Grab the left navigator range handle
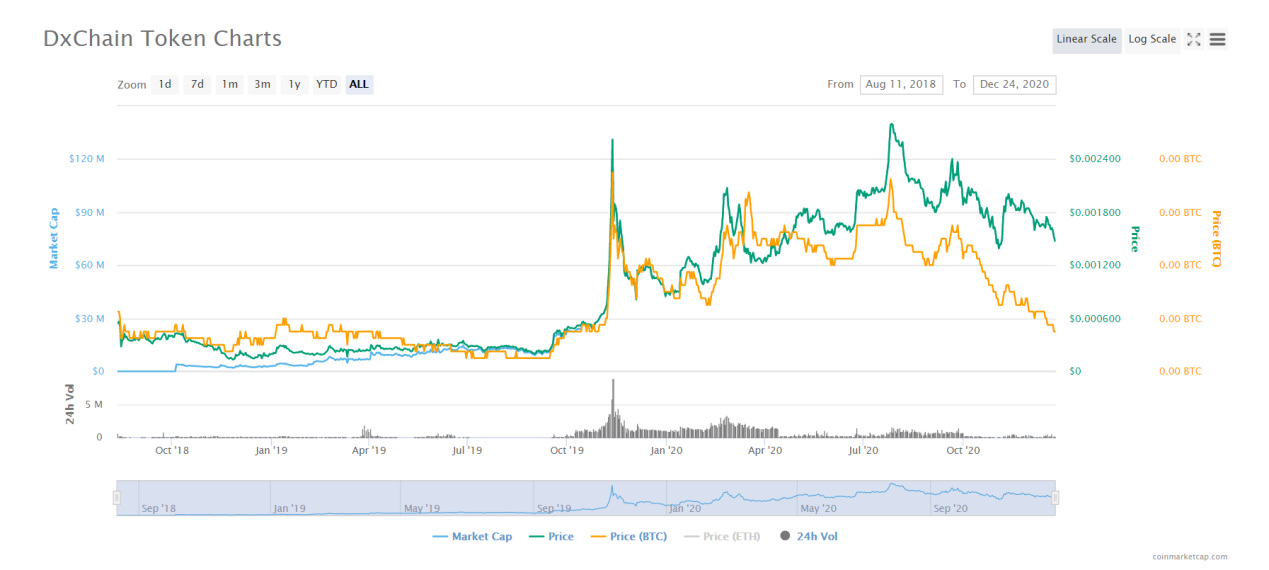 [x=117, y=497]
